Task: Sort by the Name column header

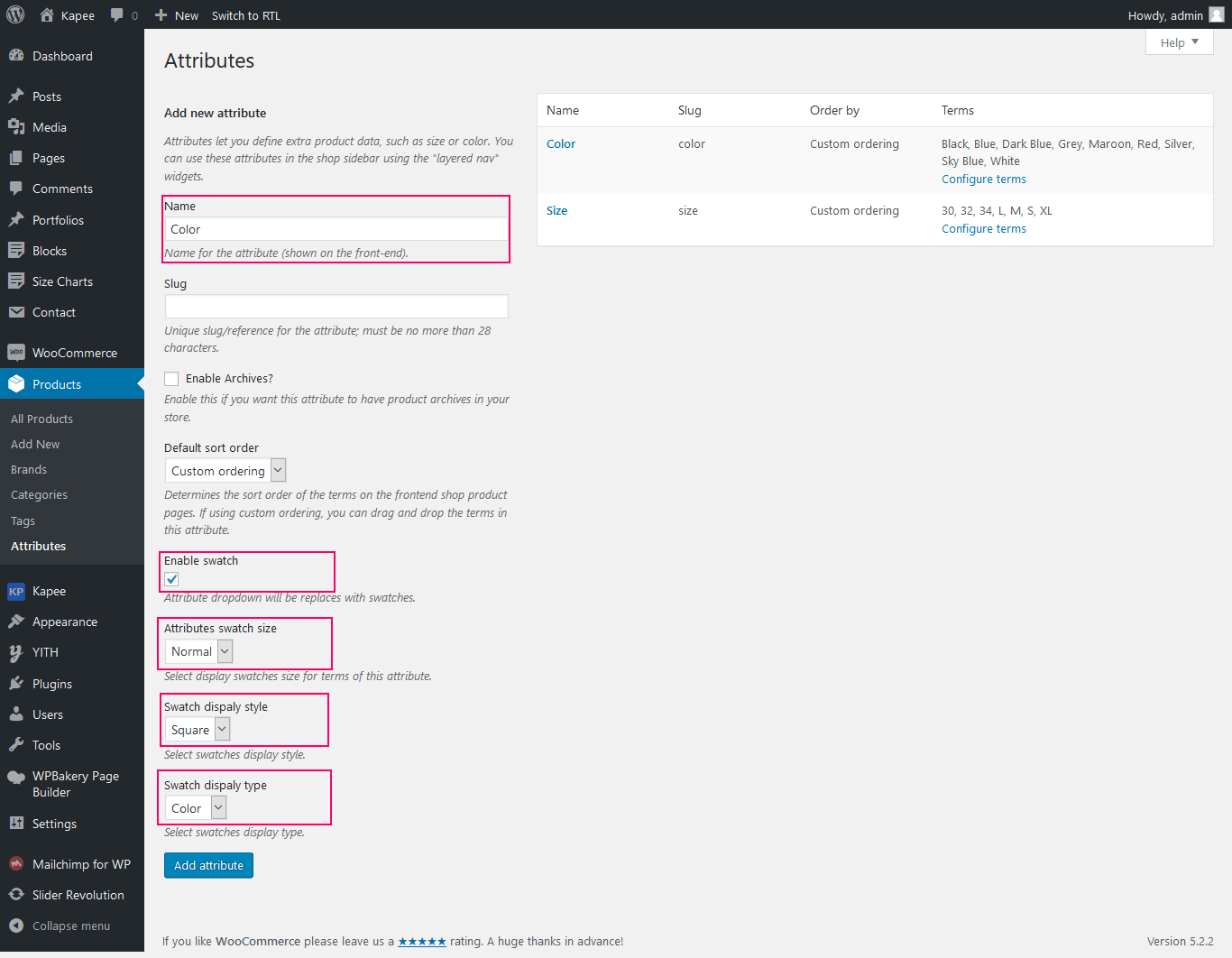Action: pos(563,110)
